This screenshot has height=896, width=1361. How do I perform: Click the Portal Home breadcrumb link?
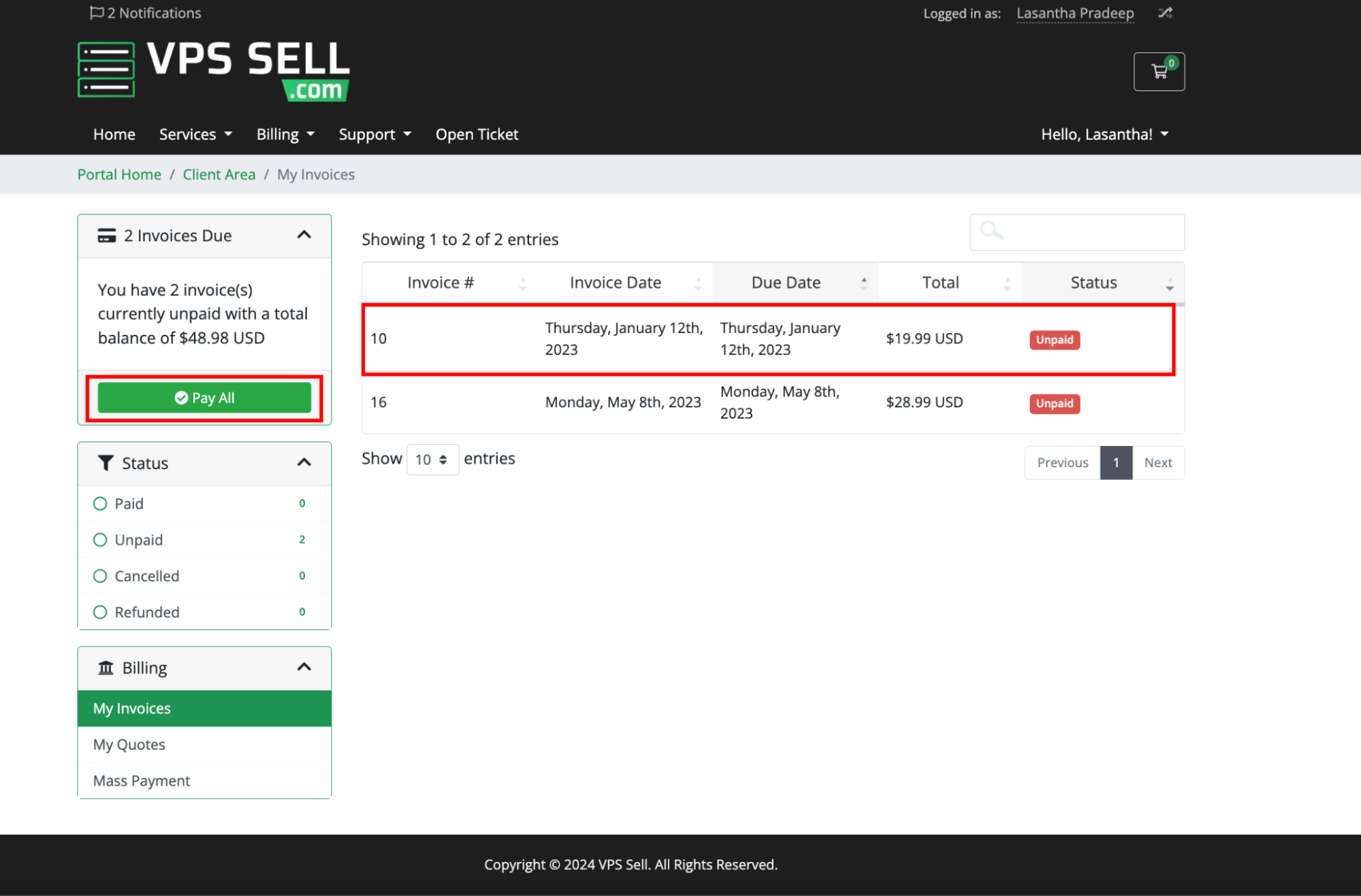coord(119,174)
